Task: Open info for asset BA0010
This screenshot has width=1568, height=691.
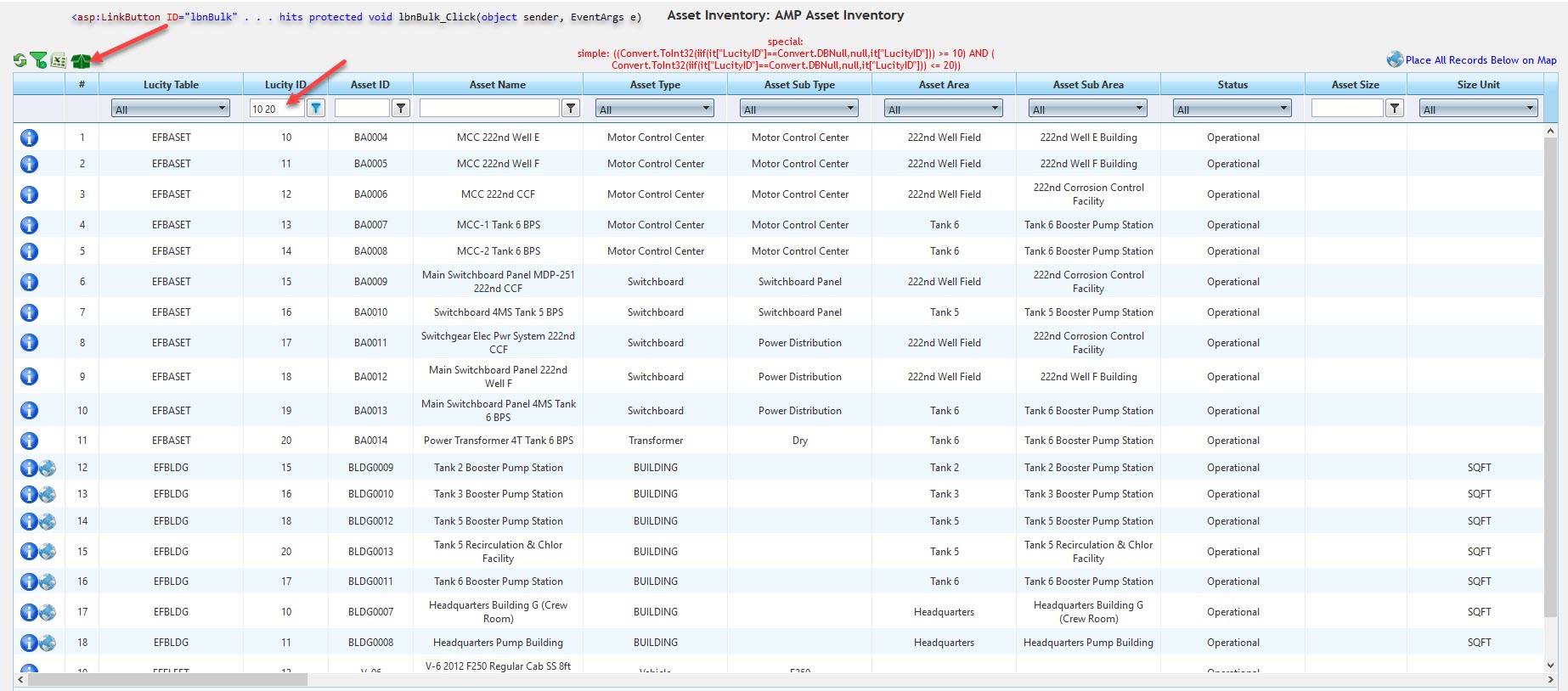Action: pos(29,312)
